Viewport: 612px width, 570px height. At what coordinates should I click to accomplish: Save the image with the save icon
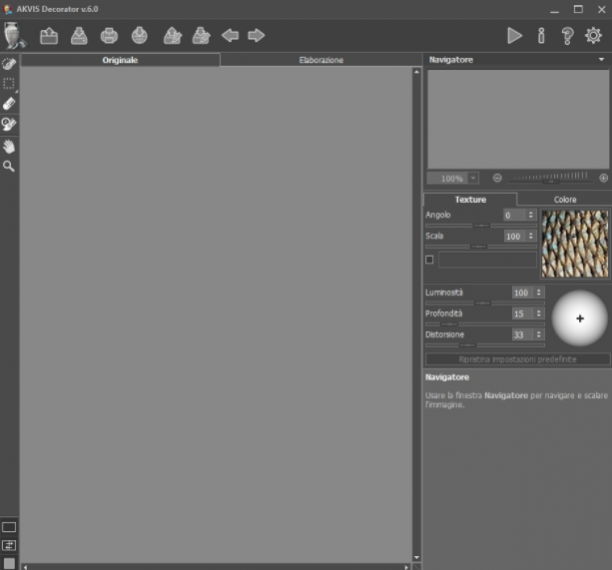(79, 36)
